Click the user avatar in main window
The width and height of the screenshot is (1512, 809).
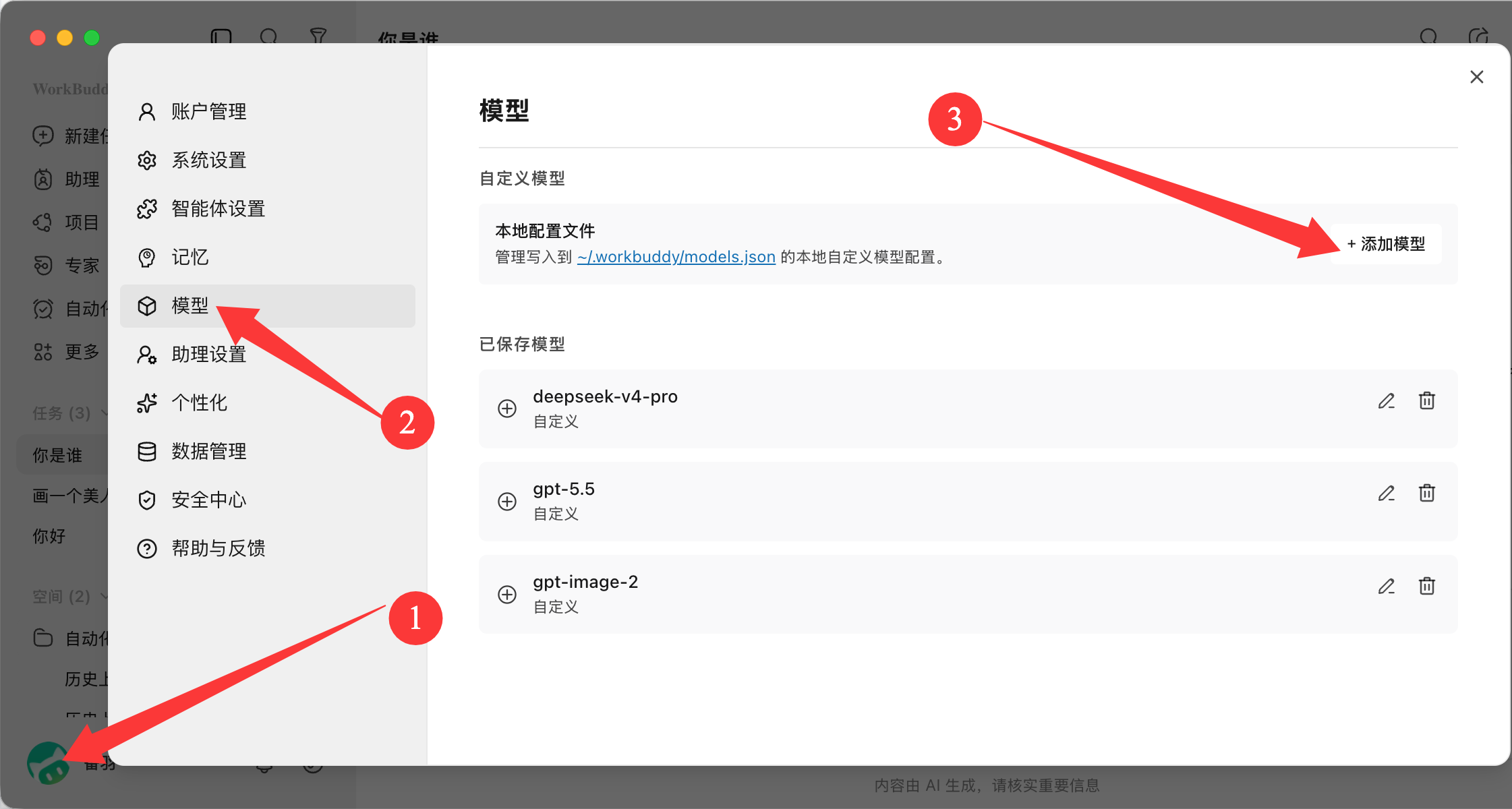click(47, 764)
